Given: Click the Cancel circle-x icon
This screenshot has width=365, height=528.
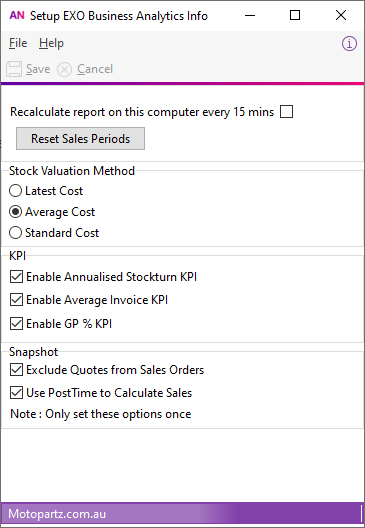Looking at the screenshot, I should coord(64,70).
